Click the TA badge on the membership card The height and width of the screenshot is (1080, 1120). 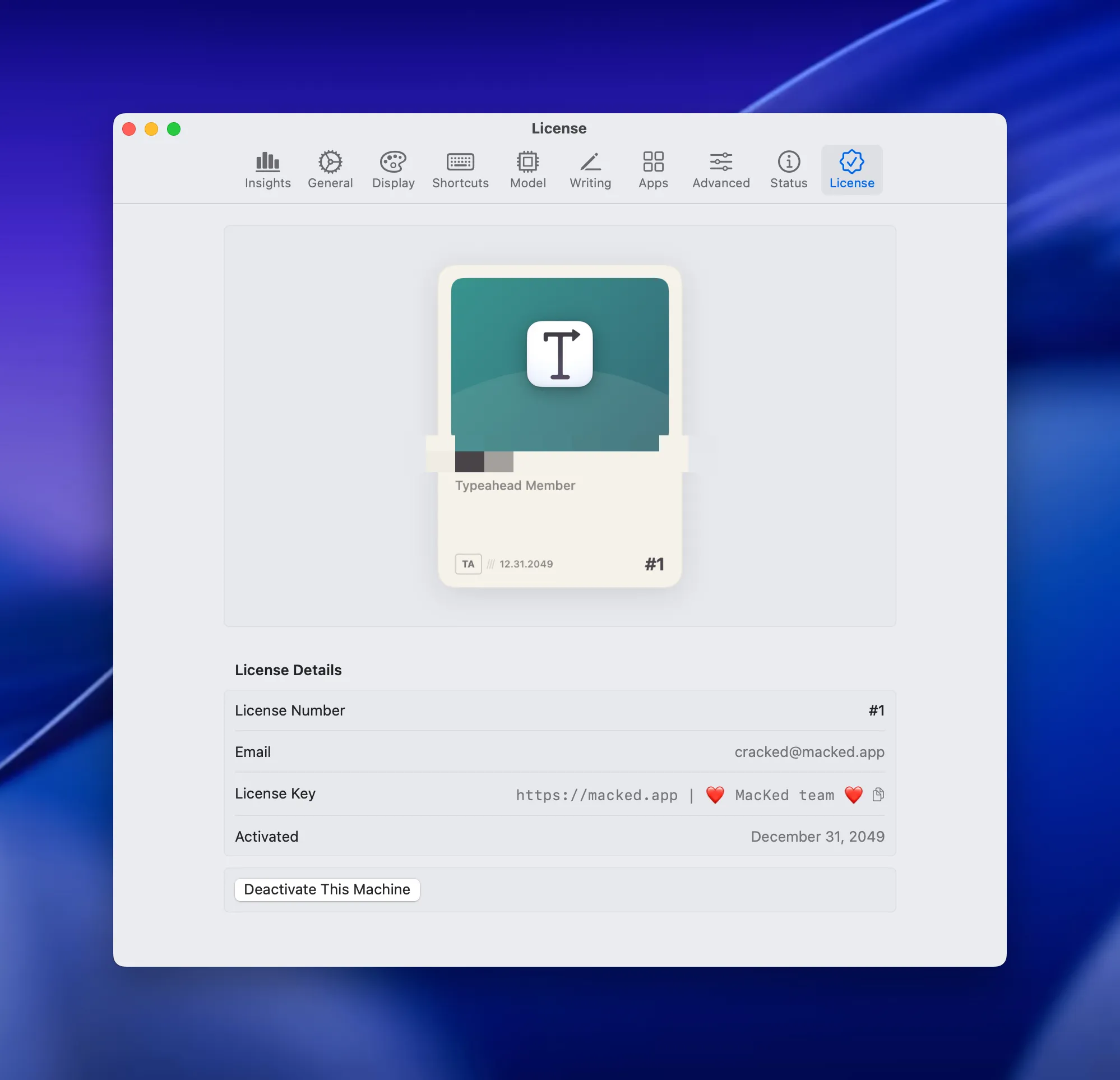[468, 564]
